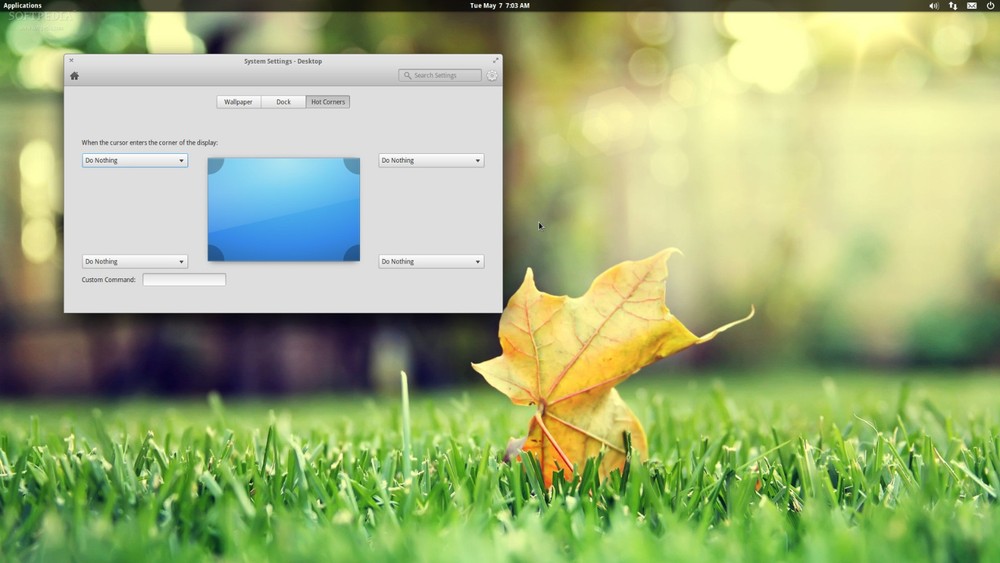Viewport: 1000px width, 563px height.
Task: Switch to the Dock tab
Action: tap(283, 102)
